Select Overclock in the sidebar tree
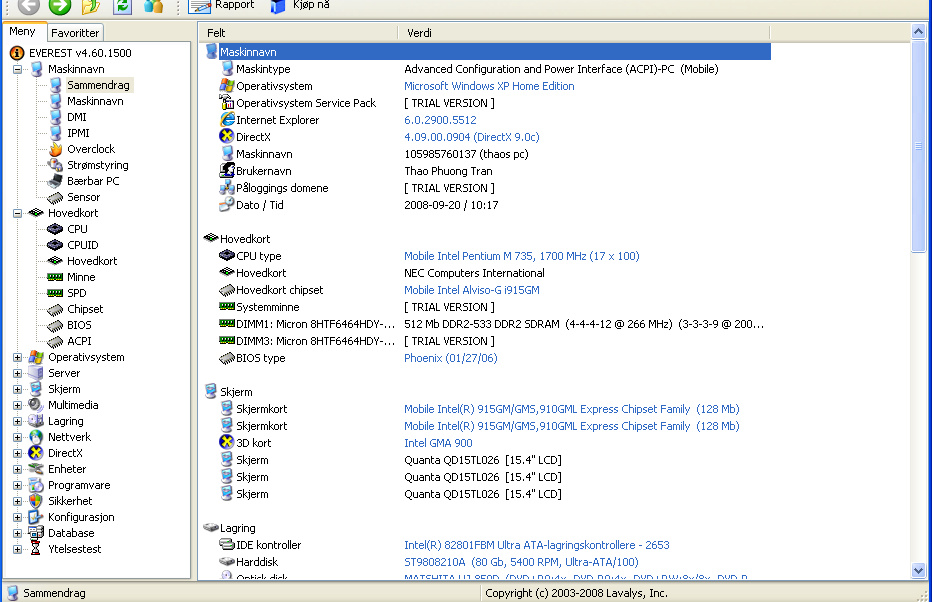932x602 pixels. click(x=90, y=149)
